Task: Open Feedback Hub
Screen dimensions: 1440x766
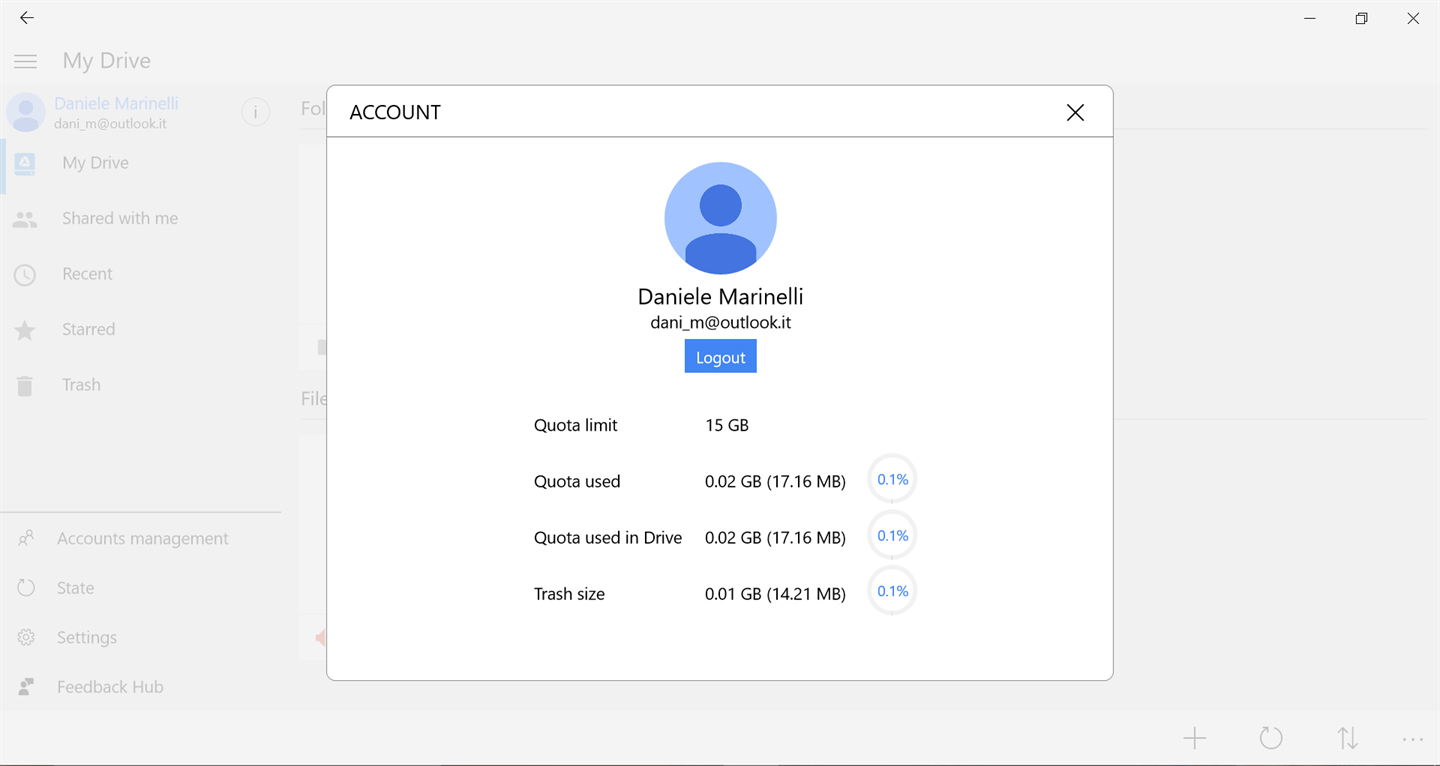Action: coord(140,687)
